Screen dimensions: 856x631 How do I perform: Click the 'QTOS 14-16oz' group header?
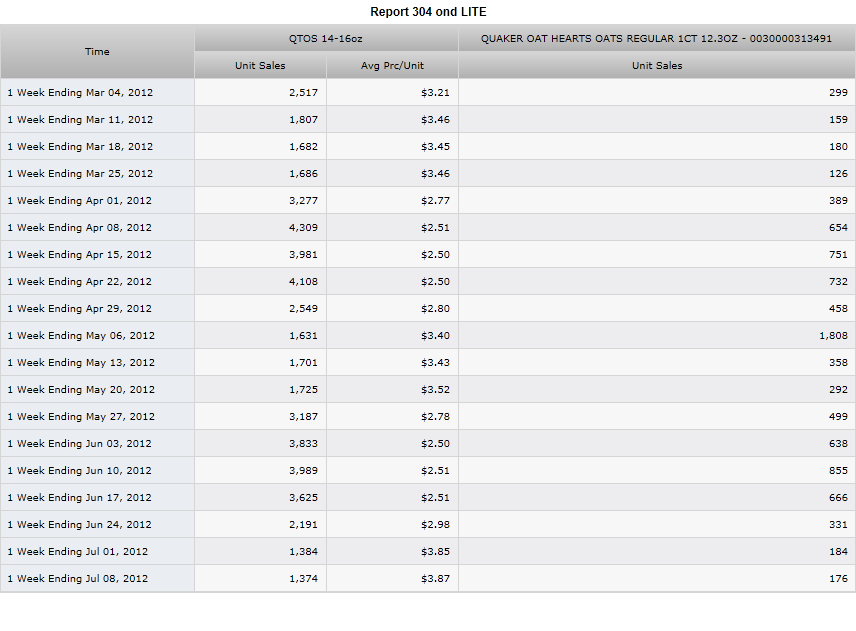326,38
